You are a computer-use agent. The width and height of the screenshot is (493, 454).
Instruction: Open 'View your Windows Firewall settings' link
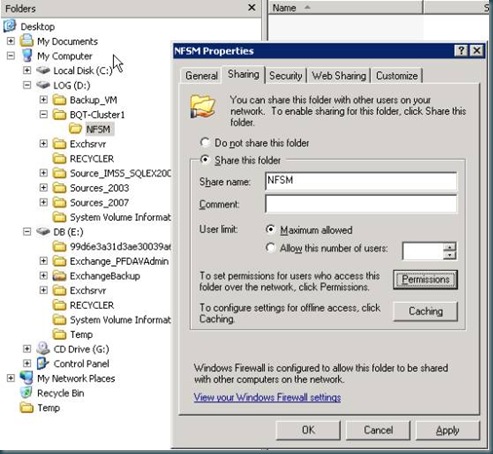coord(267,397)
